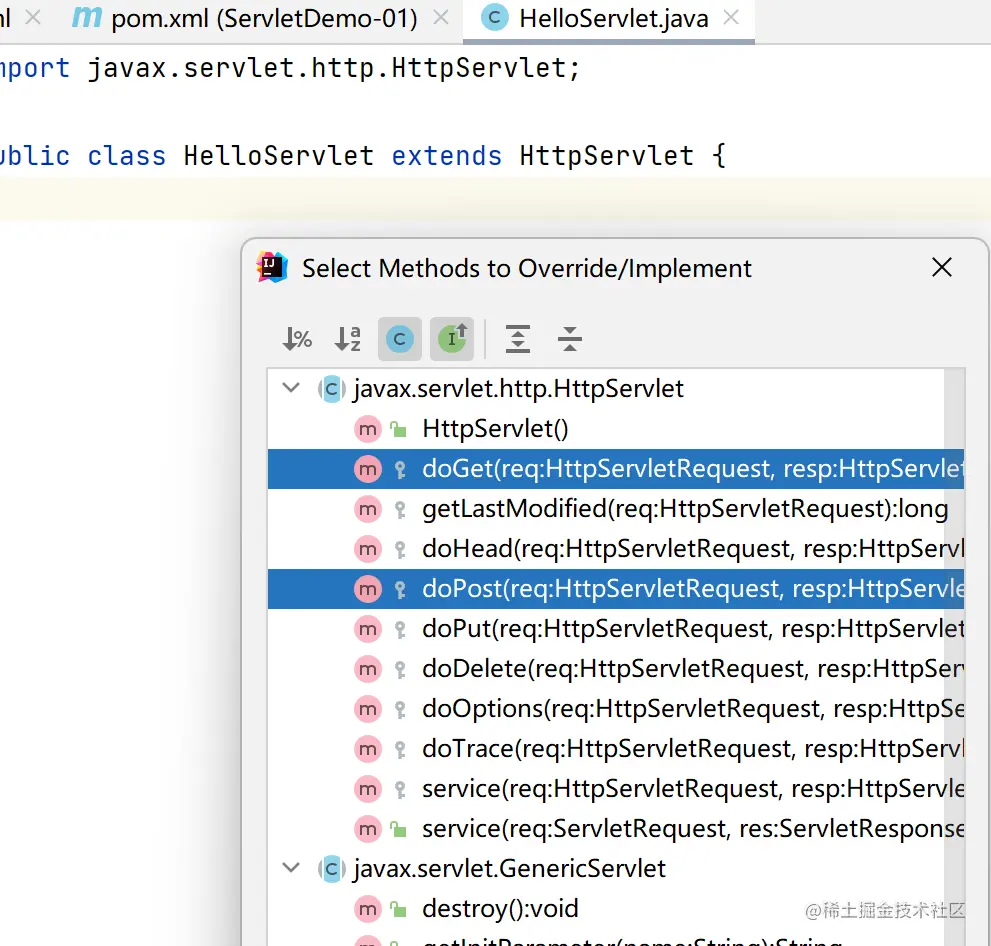Toggle Show Interfaces button
Screen dimensions: 991x946
click(452, 339)
